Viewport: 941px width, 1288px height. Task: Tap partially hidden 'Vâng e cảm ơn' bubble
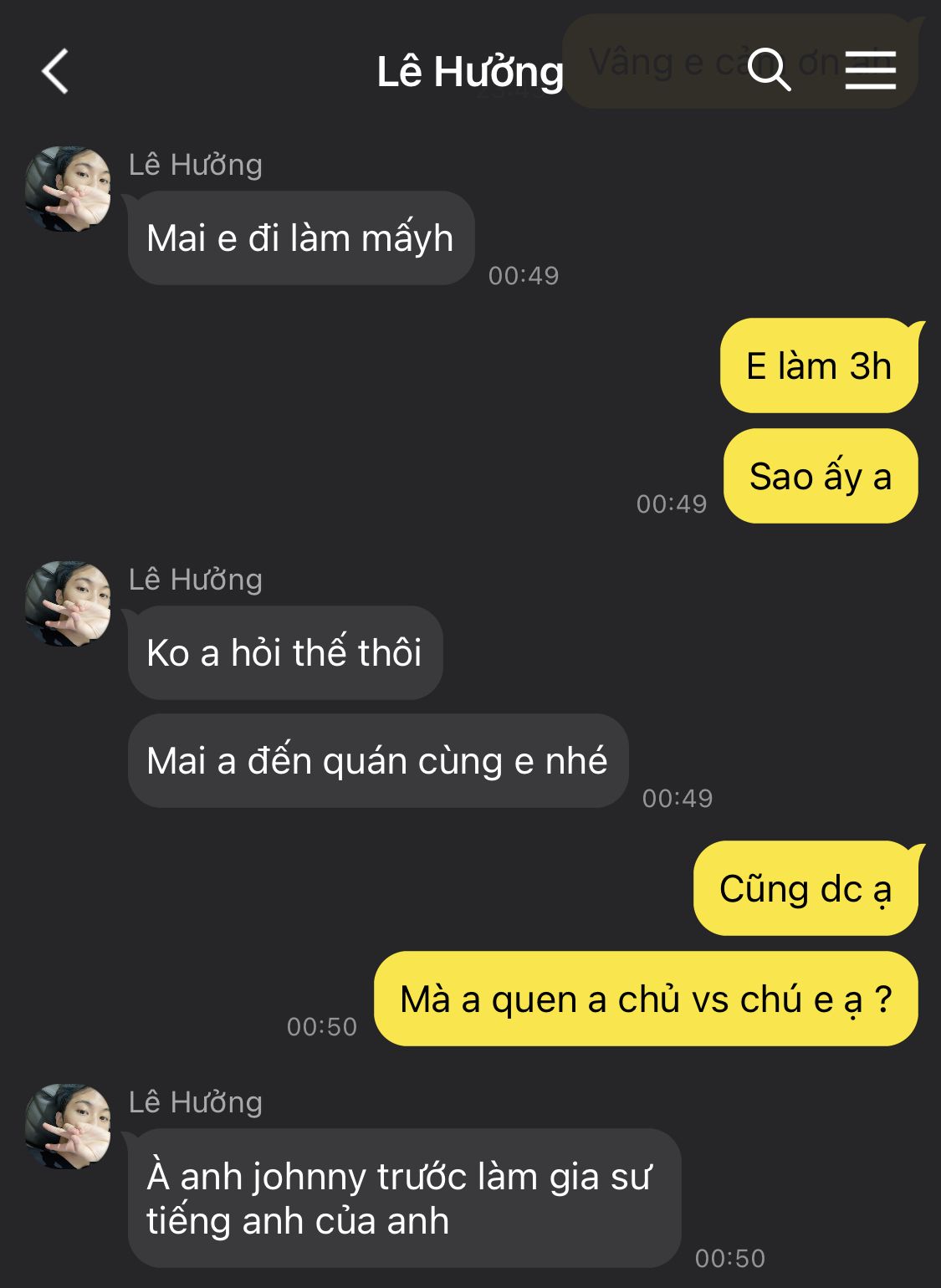[x=740, y=62]
